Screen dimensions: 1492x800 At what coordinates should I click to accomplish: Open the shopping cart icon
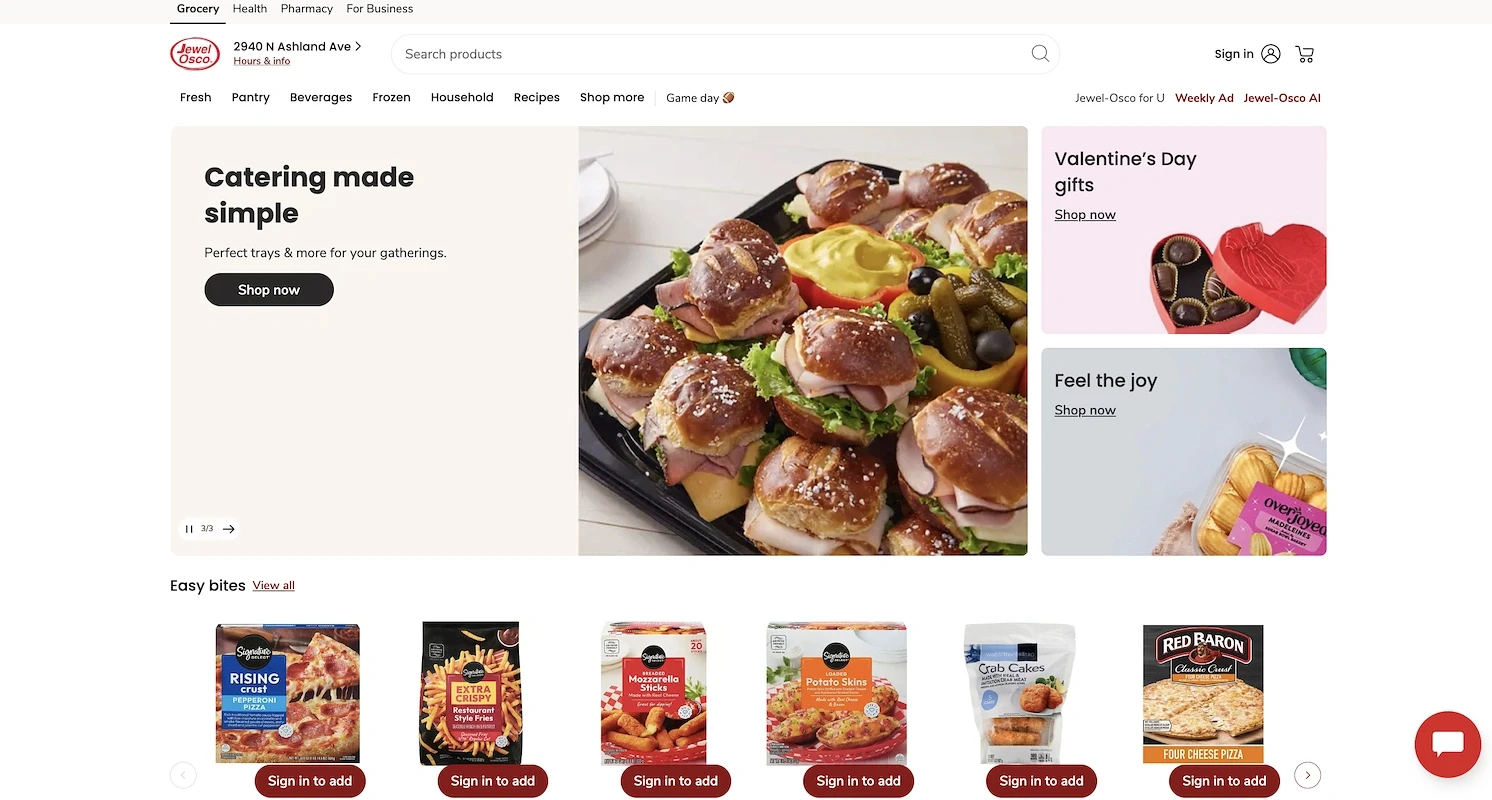coord(1305,54)
